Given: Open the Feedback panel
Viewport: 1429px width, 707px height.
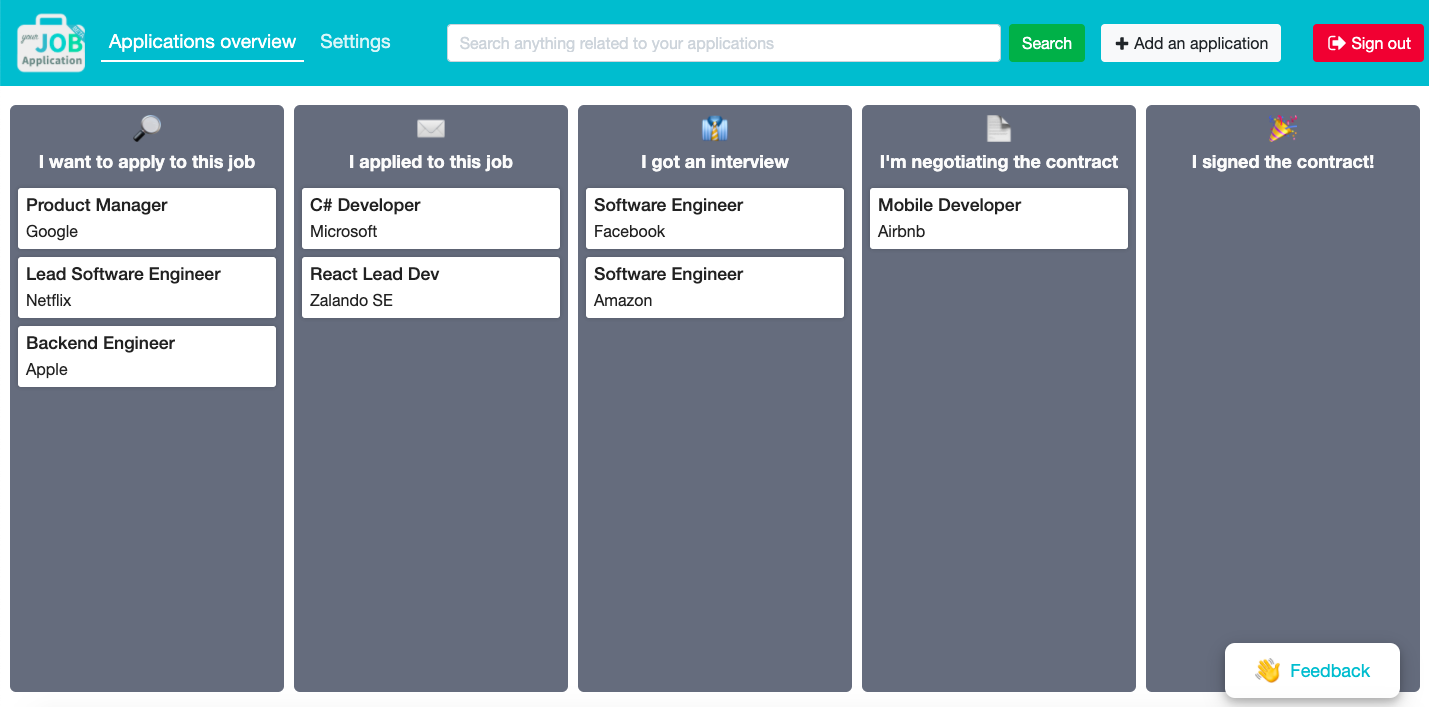Looking at the screenshot, I should coord(1312,670).
